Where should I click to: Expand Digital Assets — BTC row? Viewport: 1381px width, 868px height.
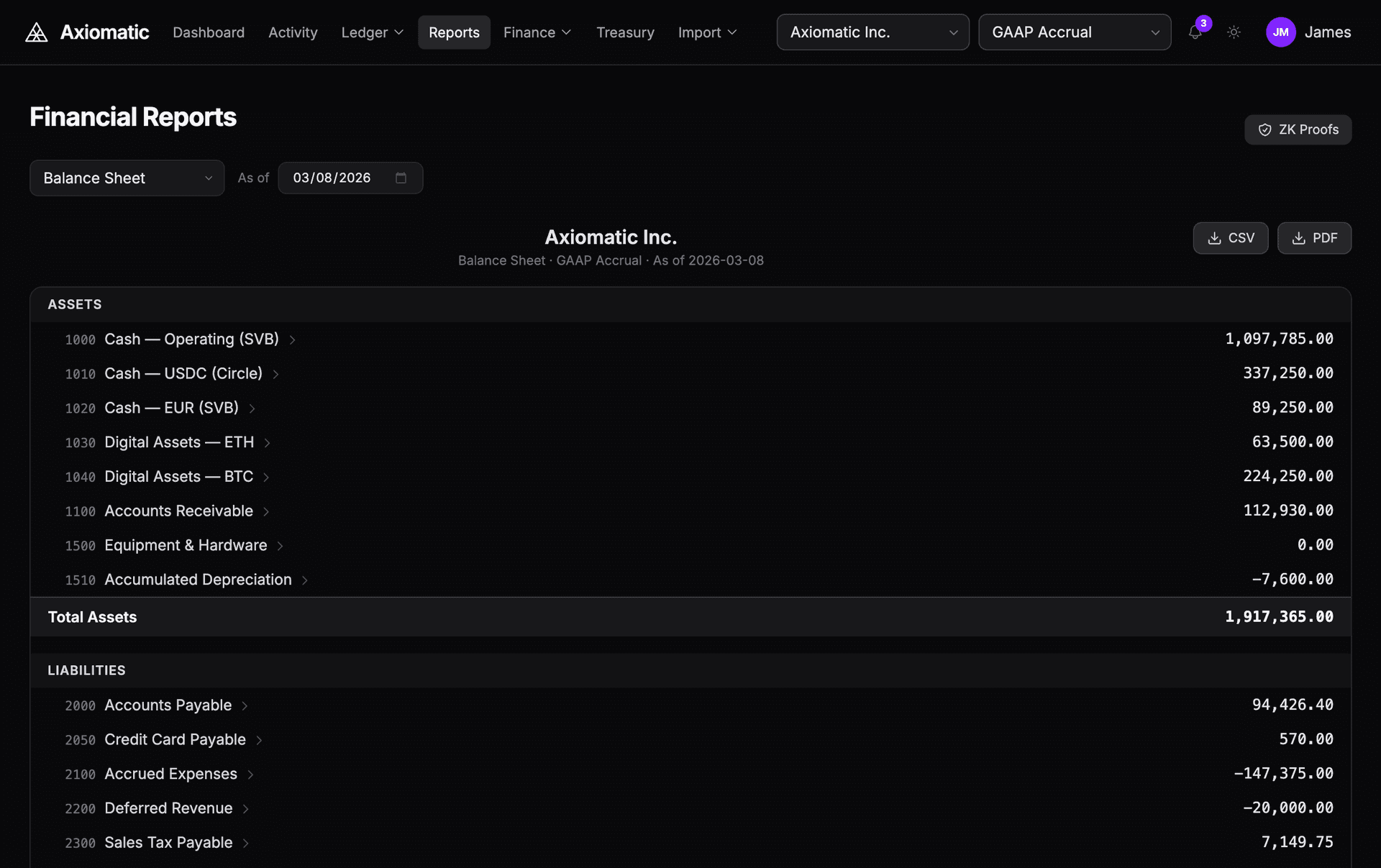265,477
